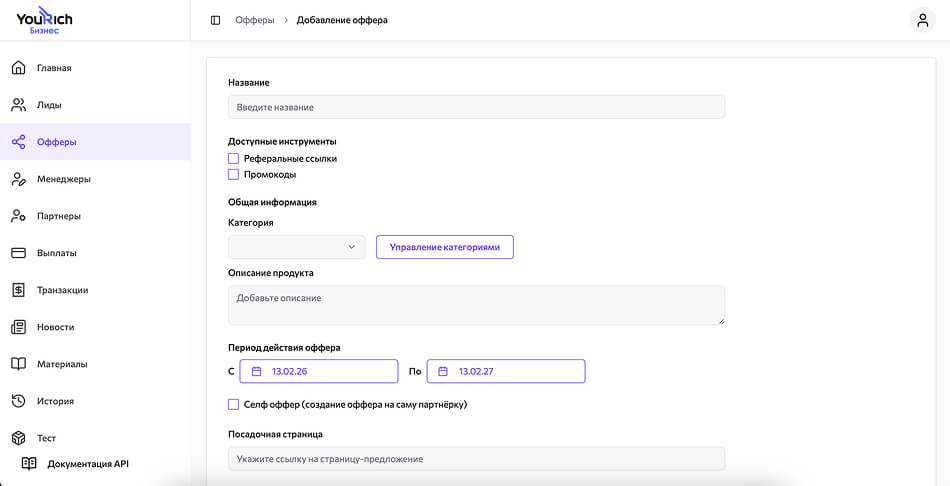Viewport: 950px width, 486px height.
Task: Click the Общая информация heading
Action: coord(272,202)
